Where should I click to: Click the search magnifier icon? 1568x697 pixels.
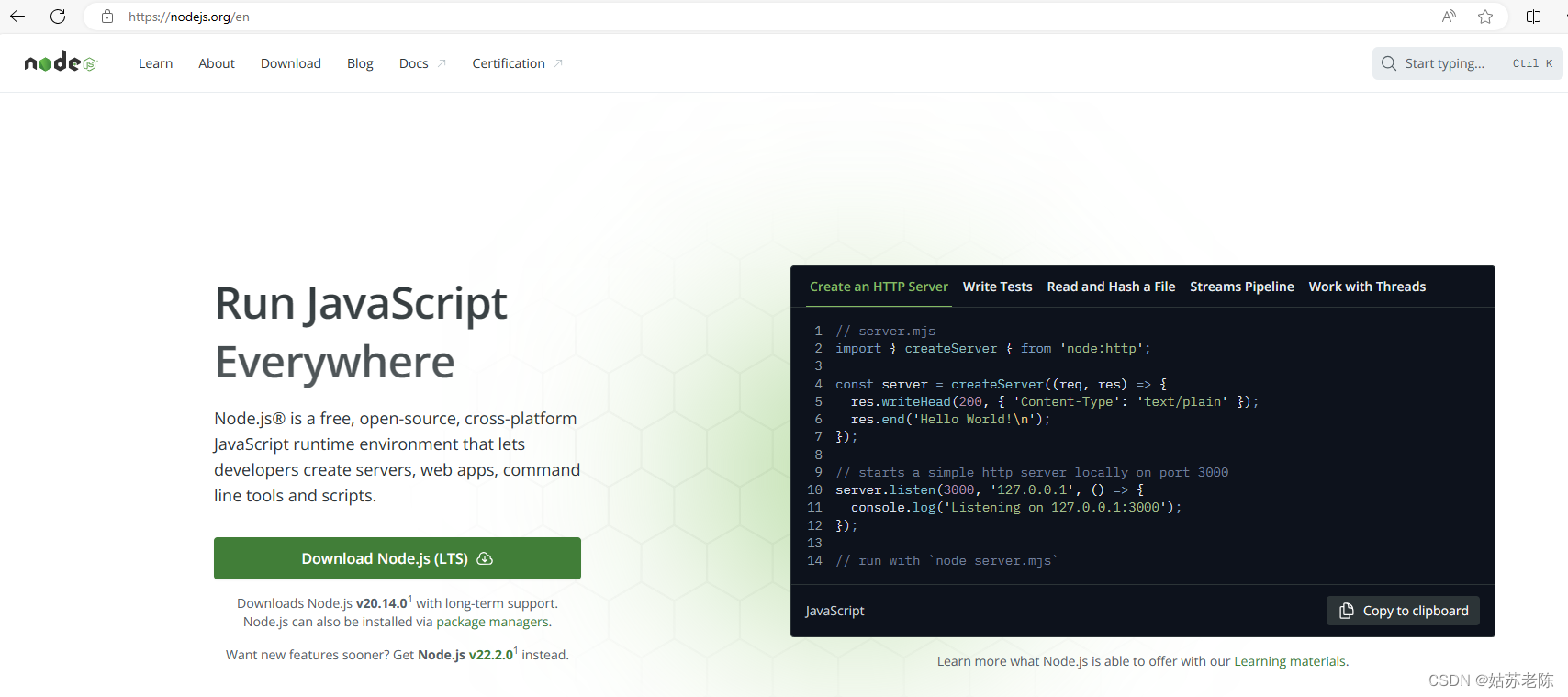click(x=1389, y=63)
